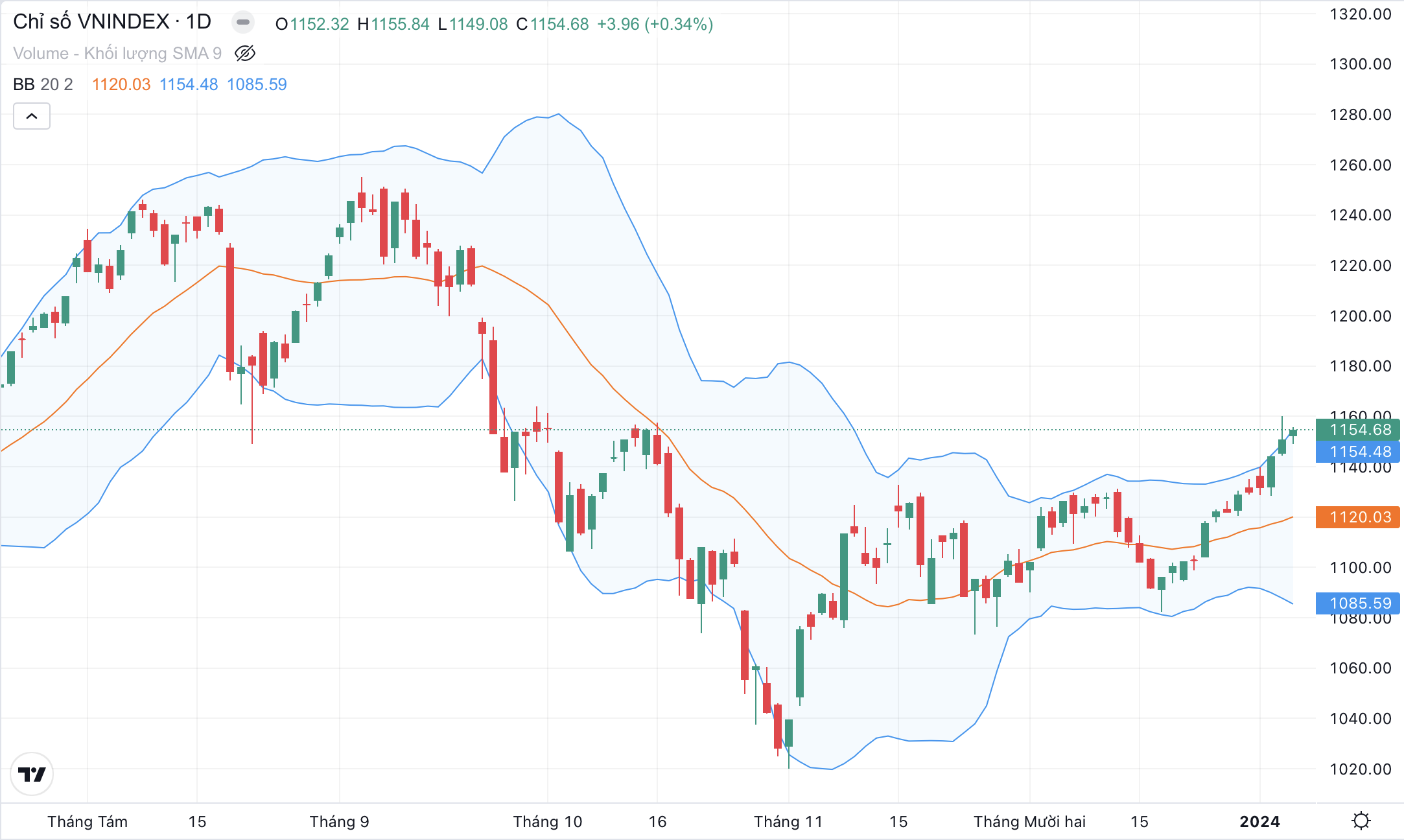
Task: Click the high price H1155.84
Action: (393, 24)
